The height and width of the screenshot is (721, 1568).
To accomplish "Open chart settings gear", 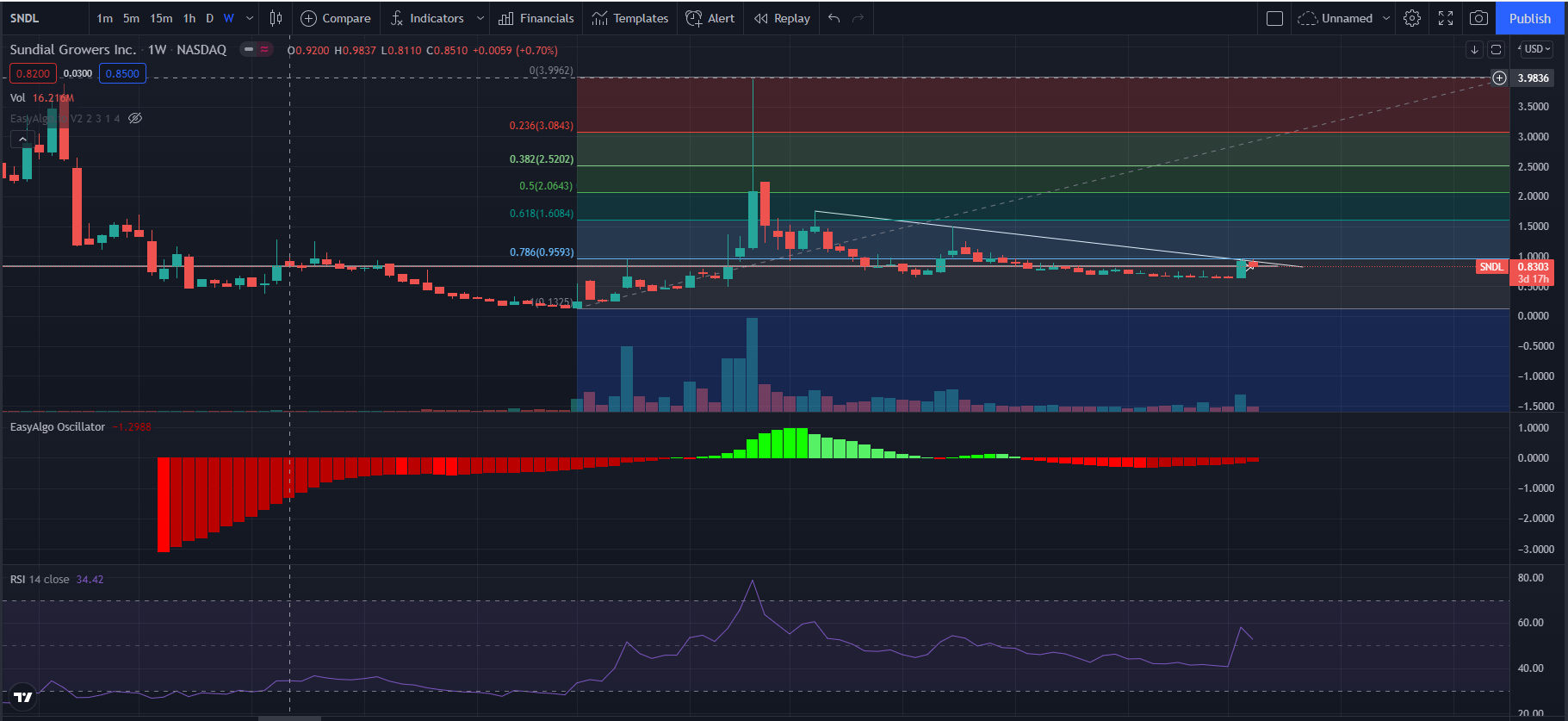I will 1412,18.
